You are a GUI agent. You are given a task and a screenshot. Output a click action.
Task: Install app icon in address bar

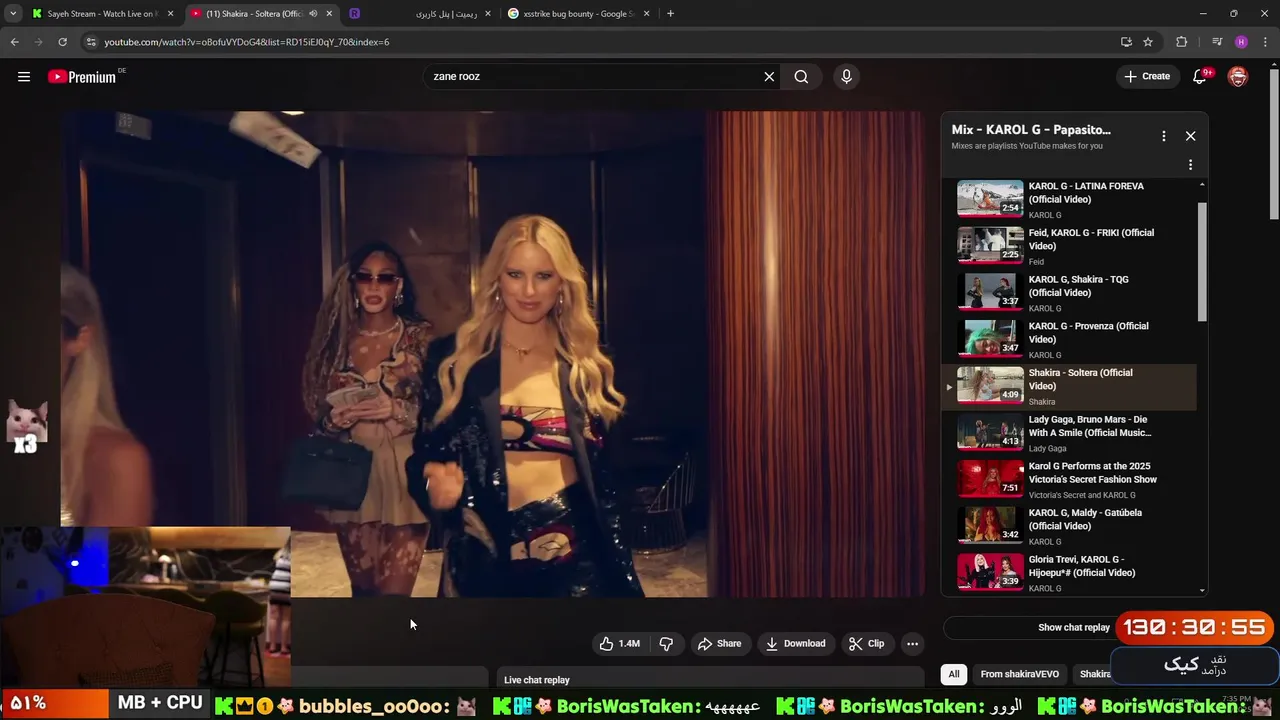[x=1126, y=42]
